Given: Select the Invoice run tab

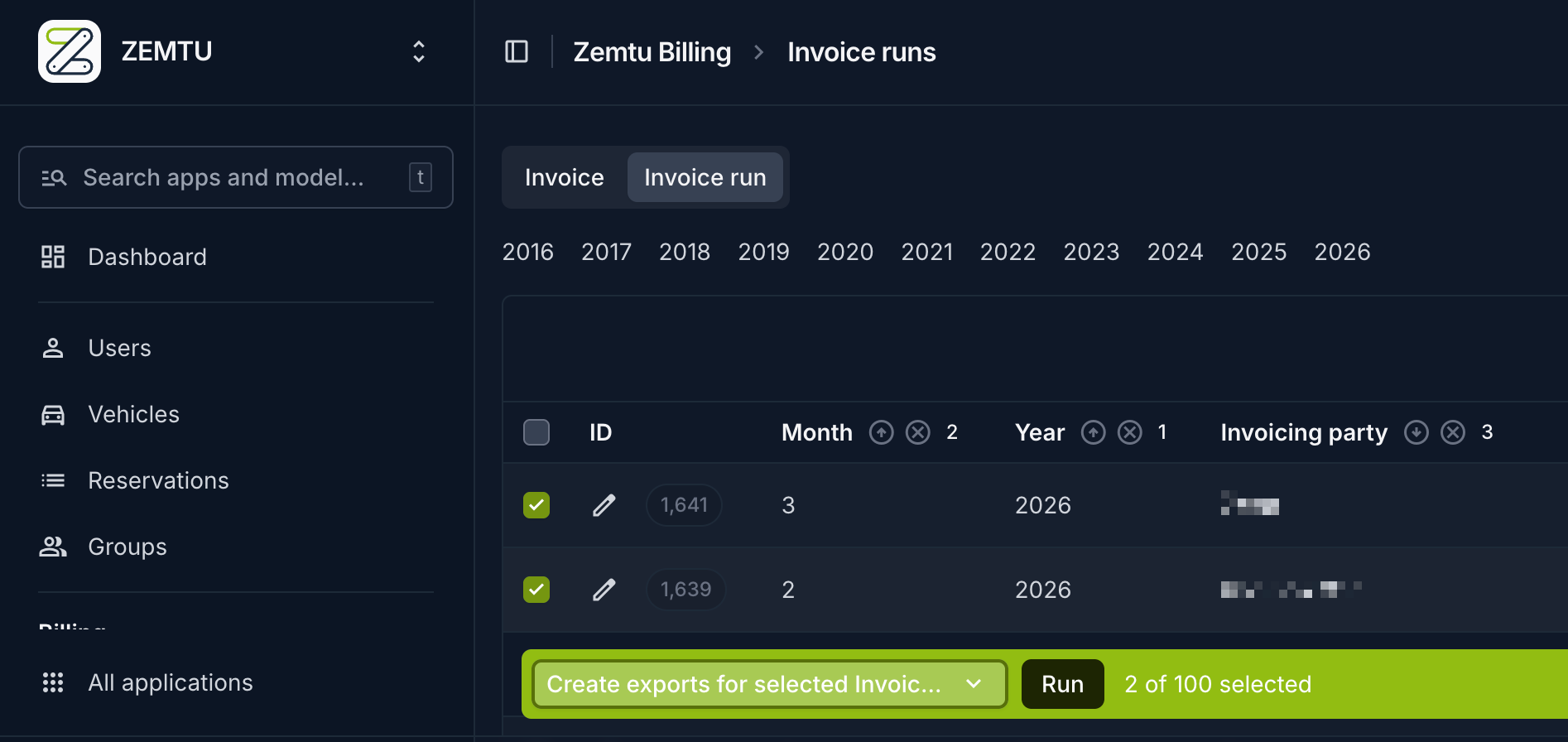Looking at the screenshot, I should (x=705, y=177).
